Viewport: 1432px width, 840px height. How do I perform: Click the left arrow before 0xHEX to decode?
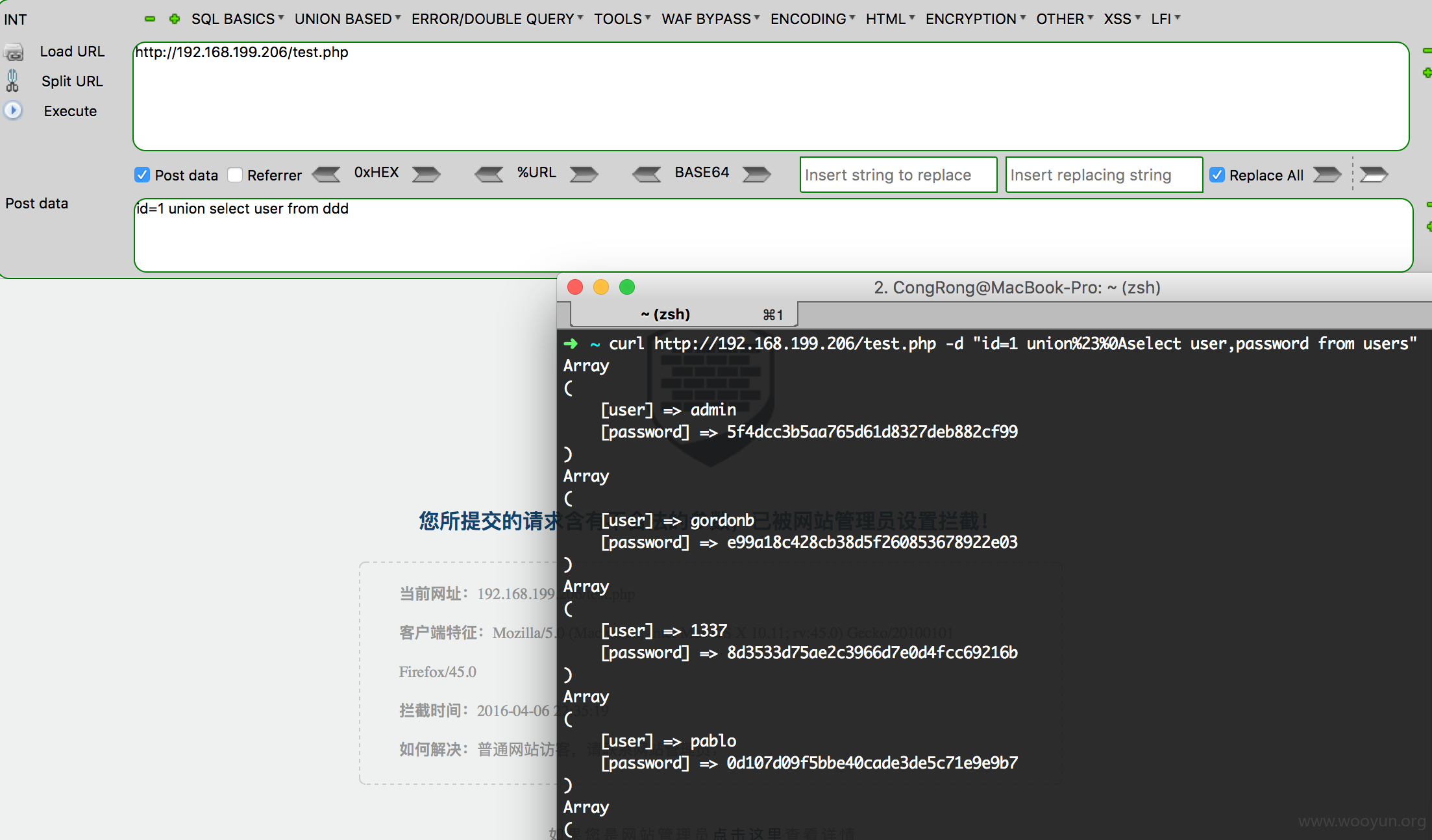[326, 174]
